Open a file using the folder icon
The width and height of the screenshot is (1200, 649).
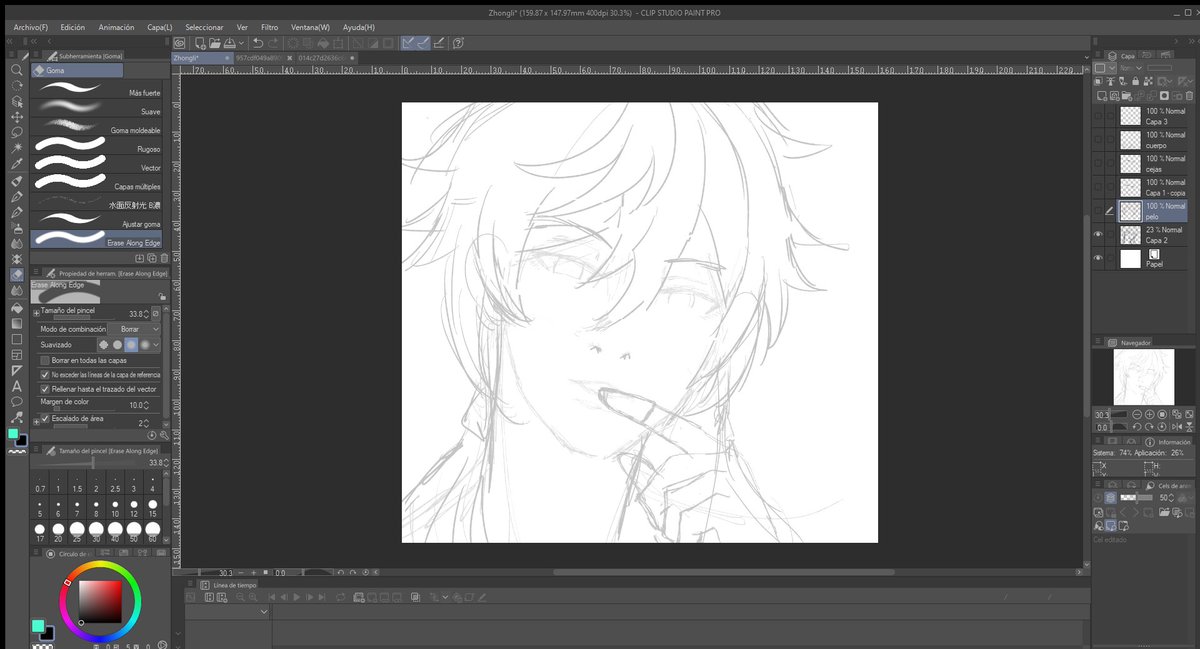pos(215,43)
